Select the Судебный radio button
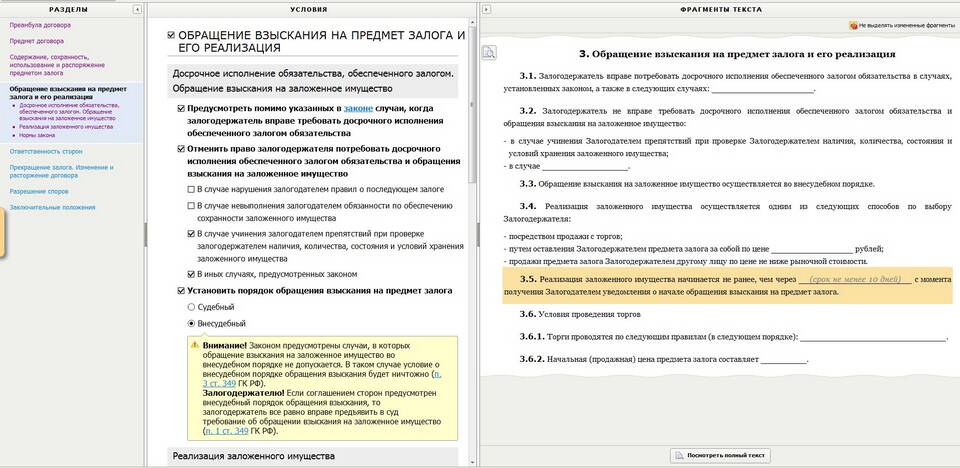Screen dimensions: 960x468 point(191,307)
